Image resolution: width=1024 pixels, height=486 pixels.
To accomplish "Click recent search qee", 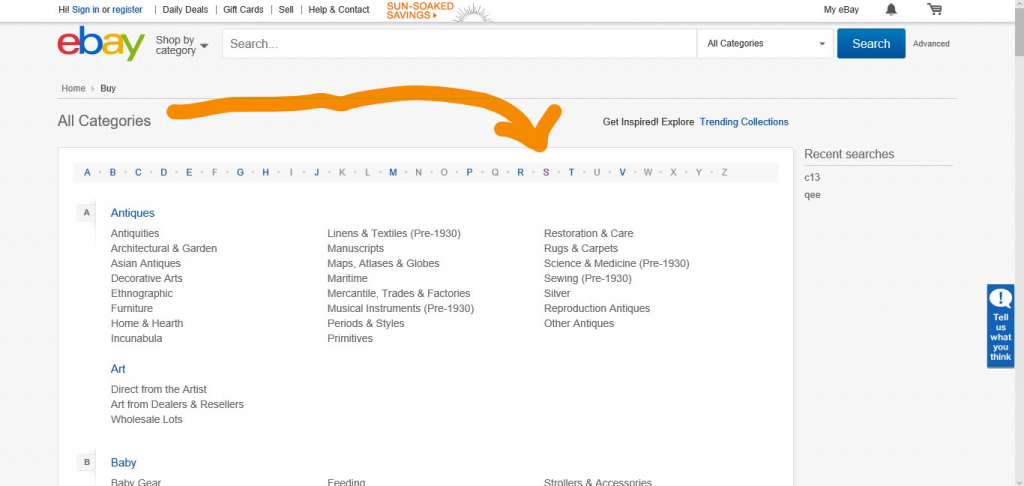I will (x=812, y=195).
